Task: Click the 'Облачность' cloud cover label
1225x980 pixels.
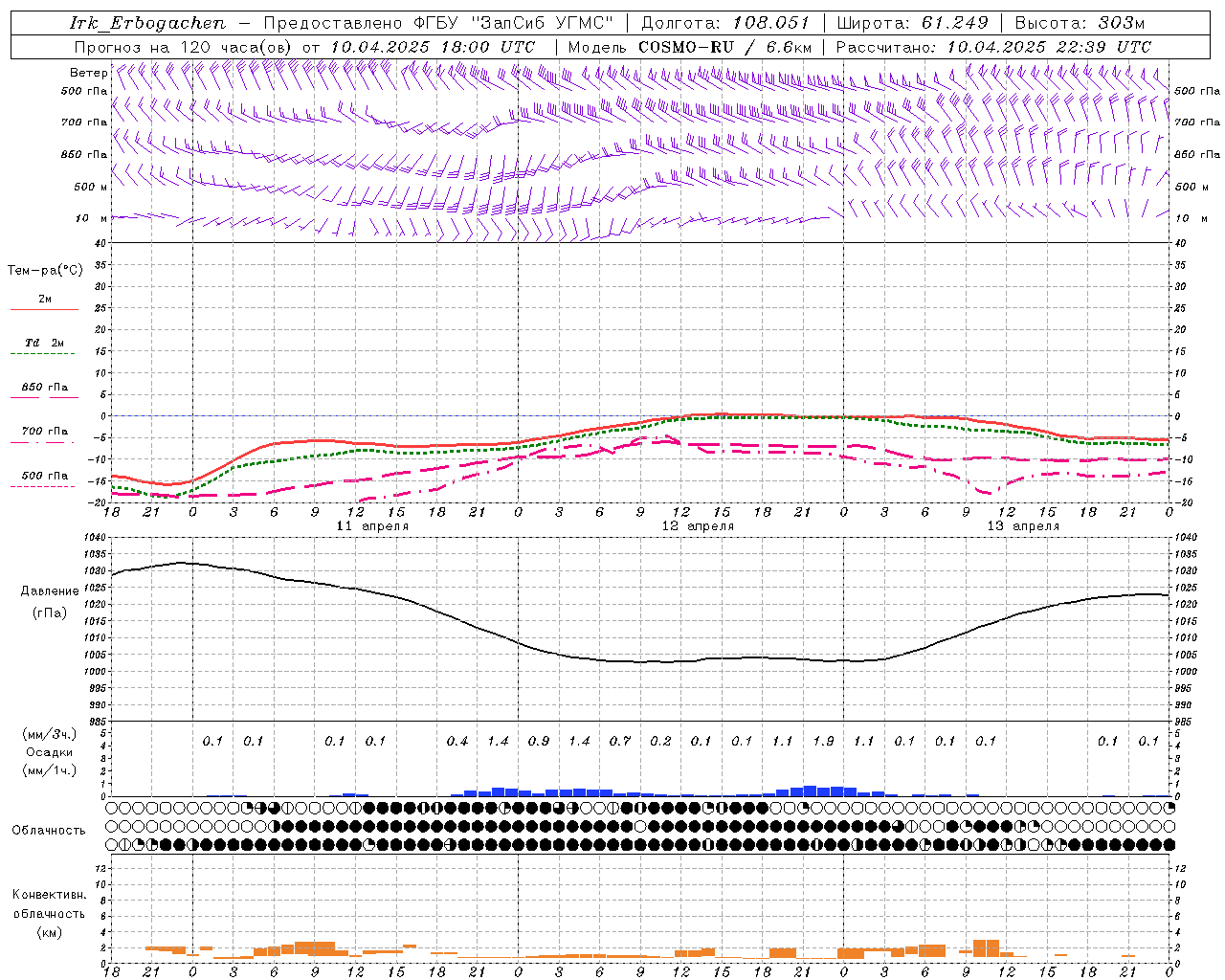Action: [x=49, y=831]
